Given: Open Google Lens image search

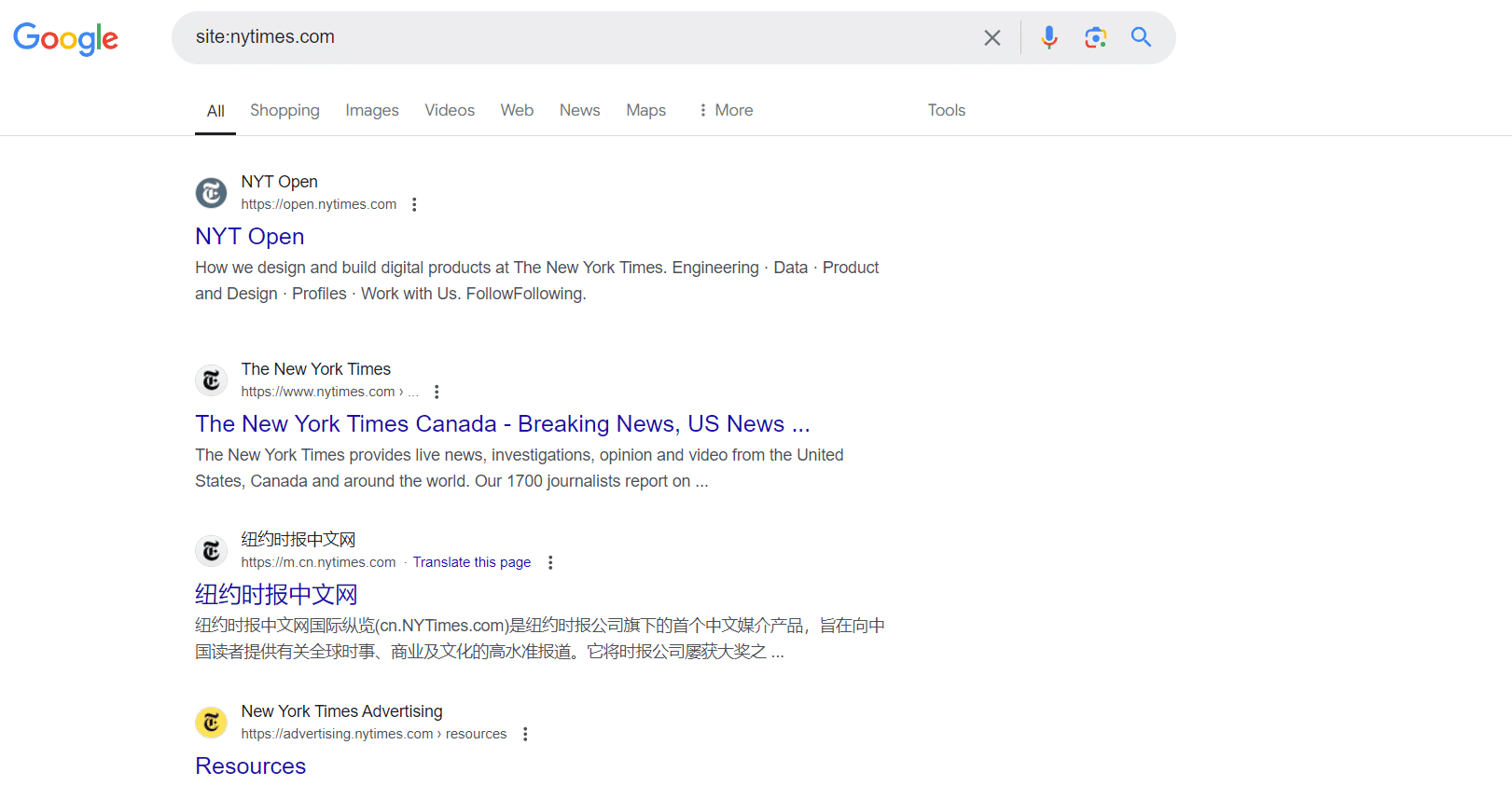Looking at the screenshot, I should point(1095,37).
